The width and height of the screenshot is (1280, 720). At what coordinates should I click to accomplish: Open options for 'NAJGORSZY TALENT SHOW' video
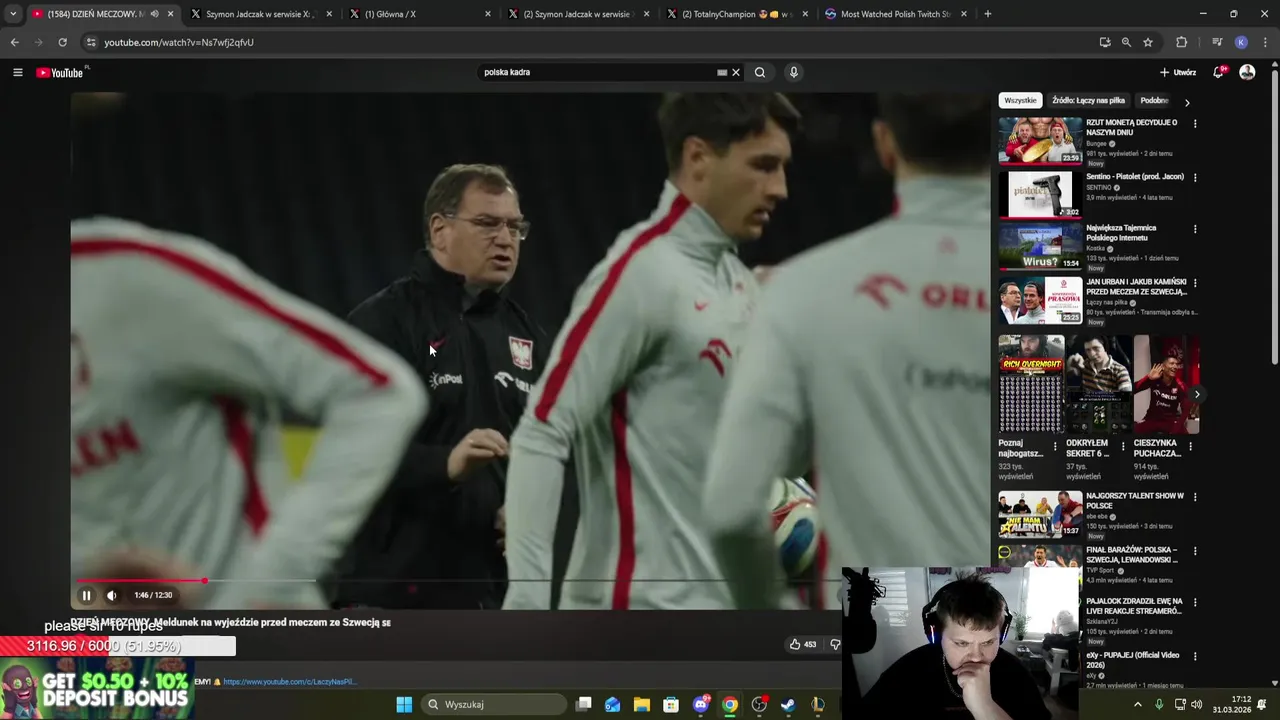click(x=1195, y=497)
